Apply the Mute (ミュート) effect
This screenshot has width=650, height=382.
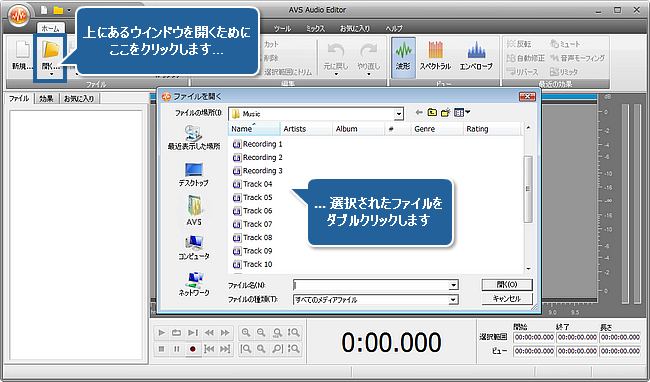pyautogui.click(x=565, y=44)
